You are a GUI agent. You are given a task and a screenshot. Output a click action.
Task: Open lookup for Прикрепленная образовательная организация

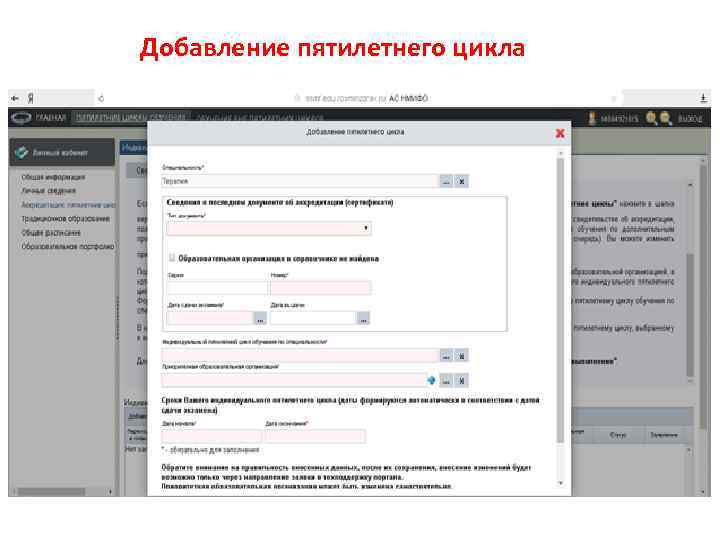click(x=446, y=380)
